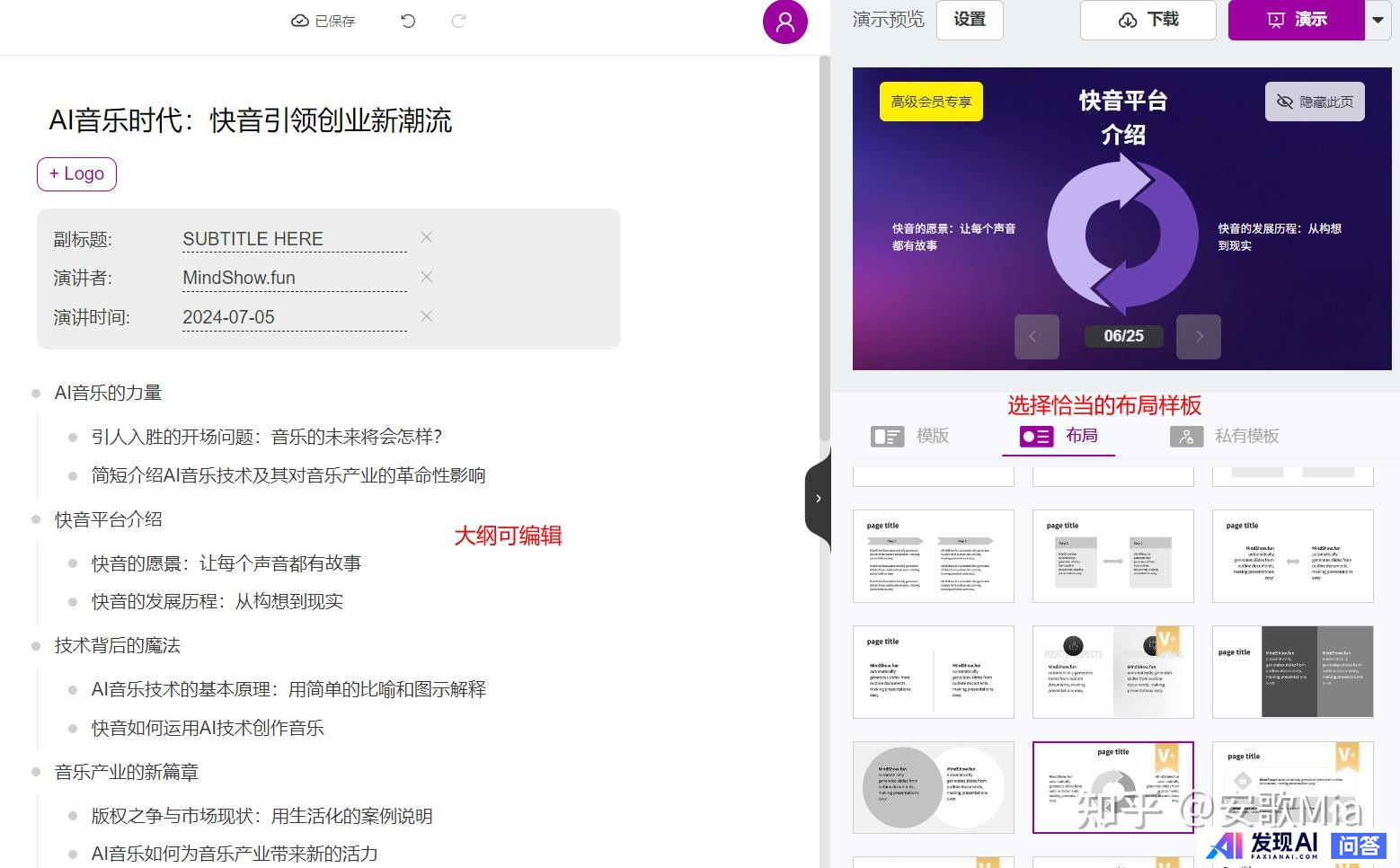
Task: Collapse the preview panel side handle
Action: click(818, 498)
